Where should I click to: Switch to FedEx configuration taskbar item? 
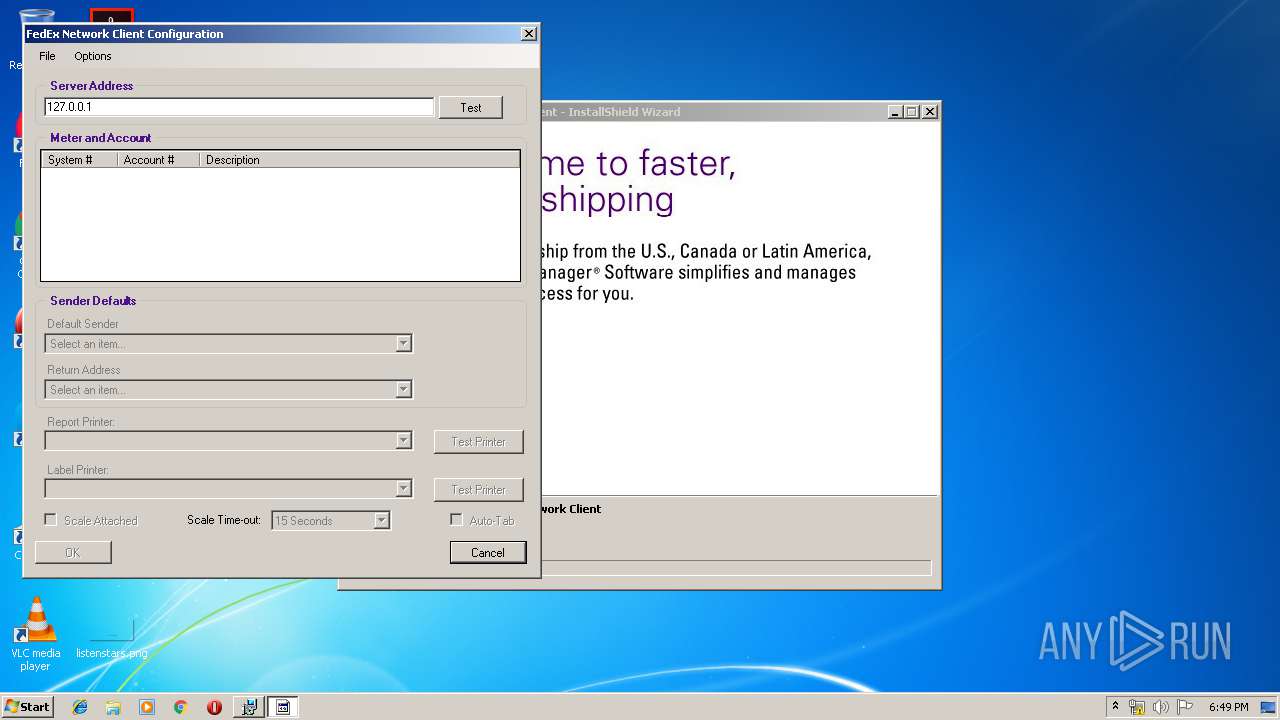(x=283, y=707)
